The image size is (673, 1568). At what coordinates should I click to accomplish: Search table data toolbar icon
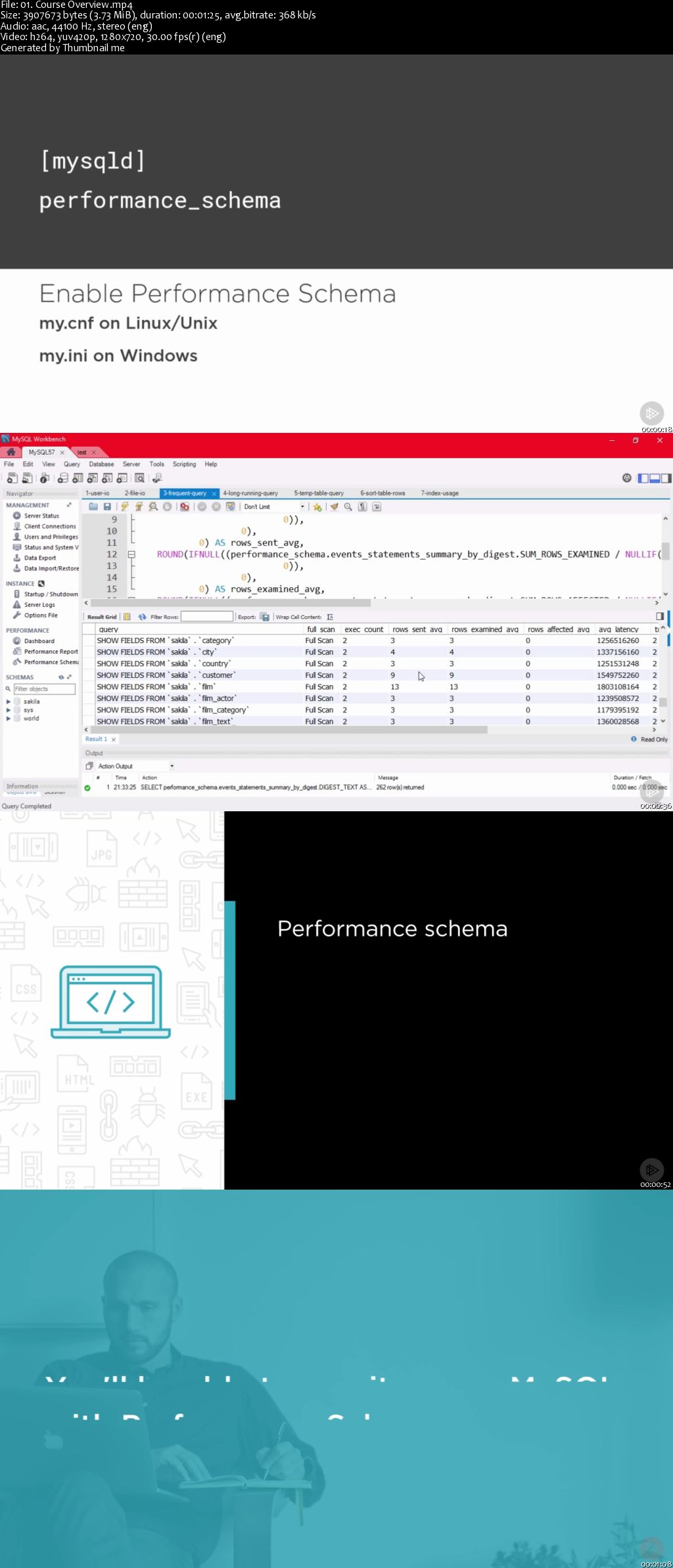tap(139, 478)
